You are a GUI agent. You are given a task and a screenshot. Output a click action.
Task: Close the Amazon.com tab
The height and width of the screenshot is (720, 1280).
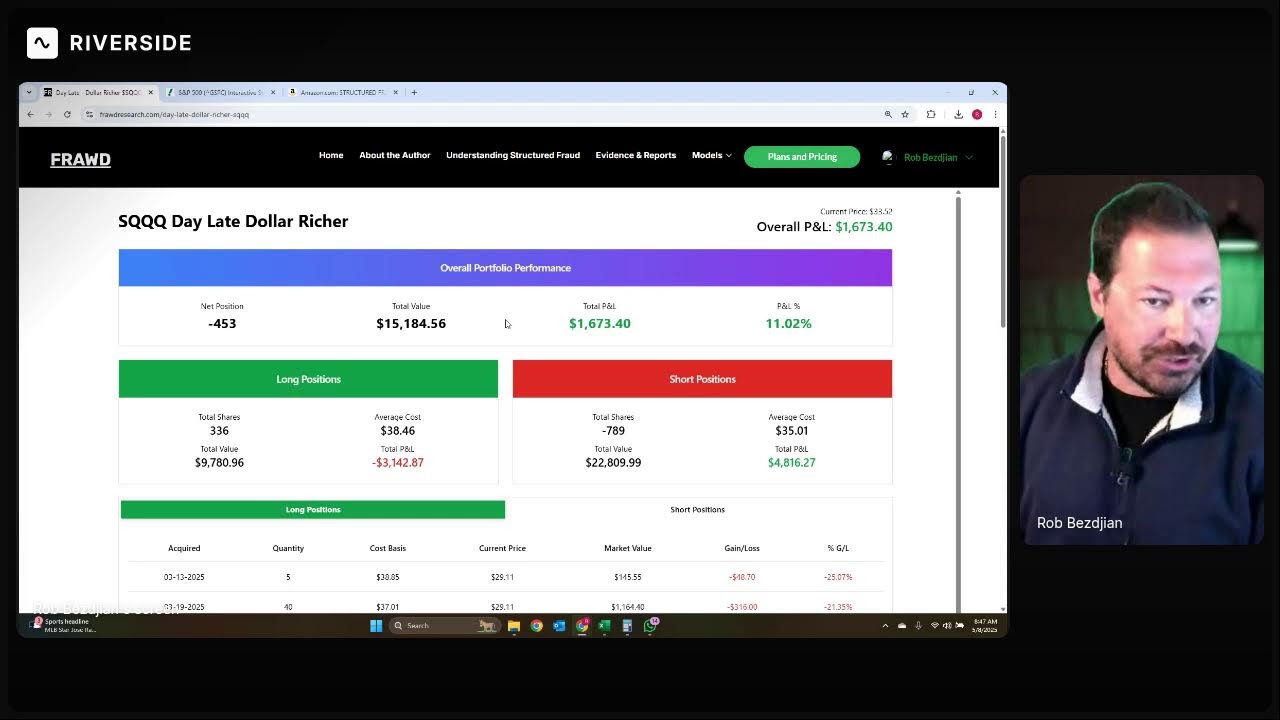pyautogui.click(x=396, y=92)
